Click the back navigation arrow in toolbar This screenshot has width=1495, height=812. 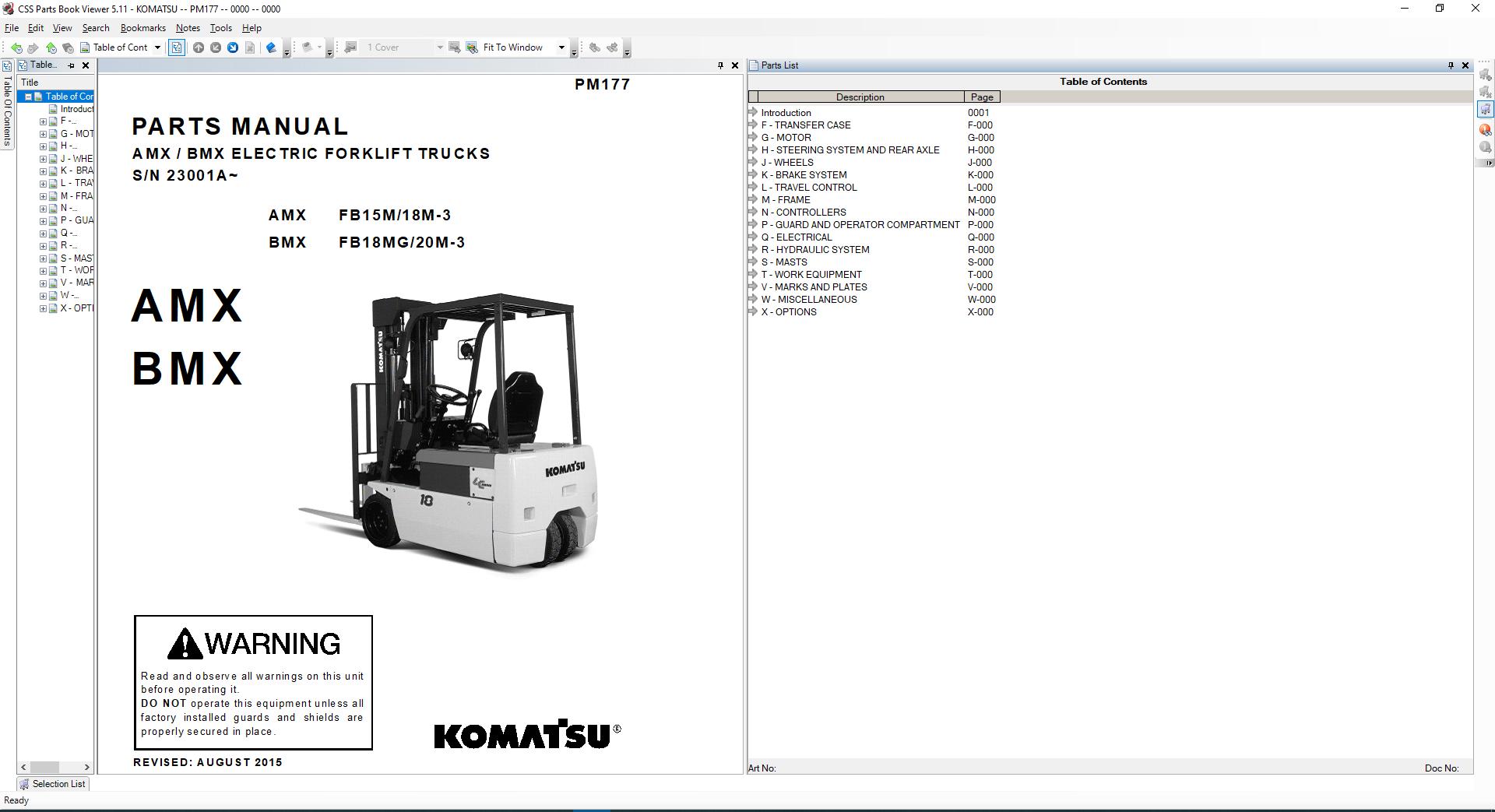16,47
